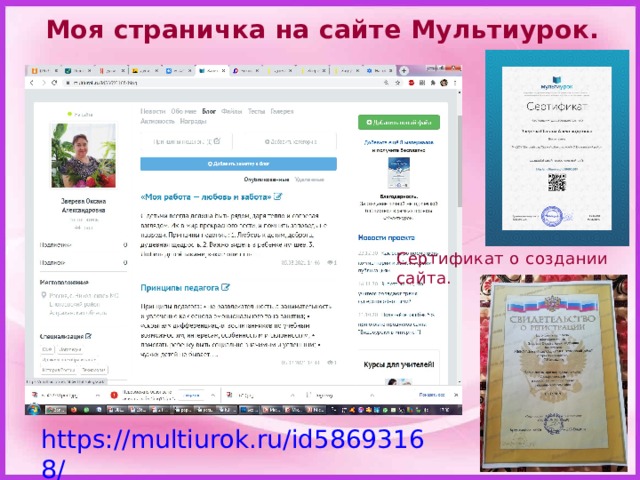Click the Подписчики row in the sidebar

pos(83,245)
